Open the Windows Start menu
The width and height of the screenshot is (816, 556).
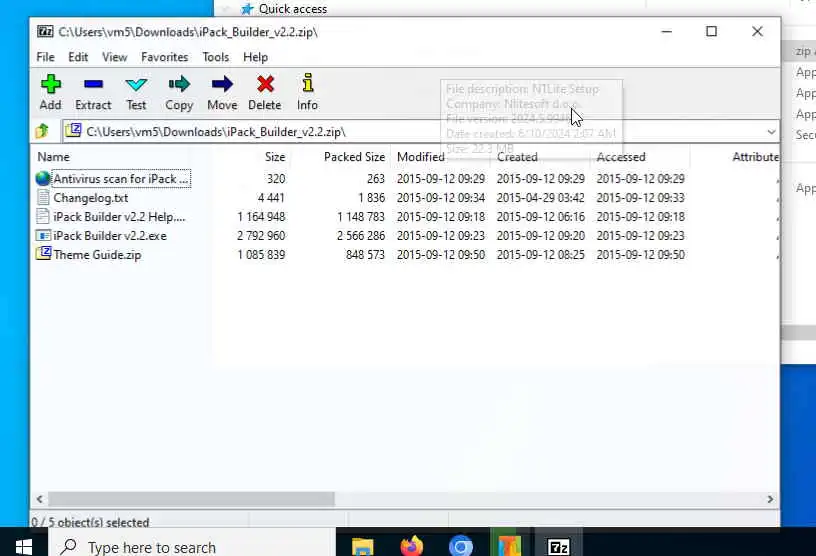click(x=24, y=547)
